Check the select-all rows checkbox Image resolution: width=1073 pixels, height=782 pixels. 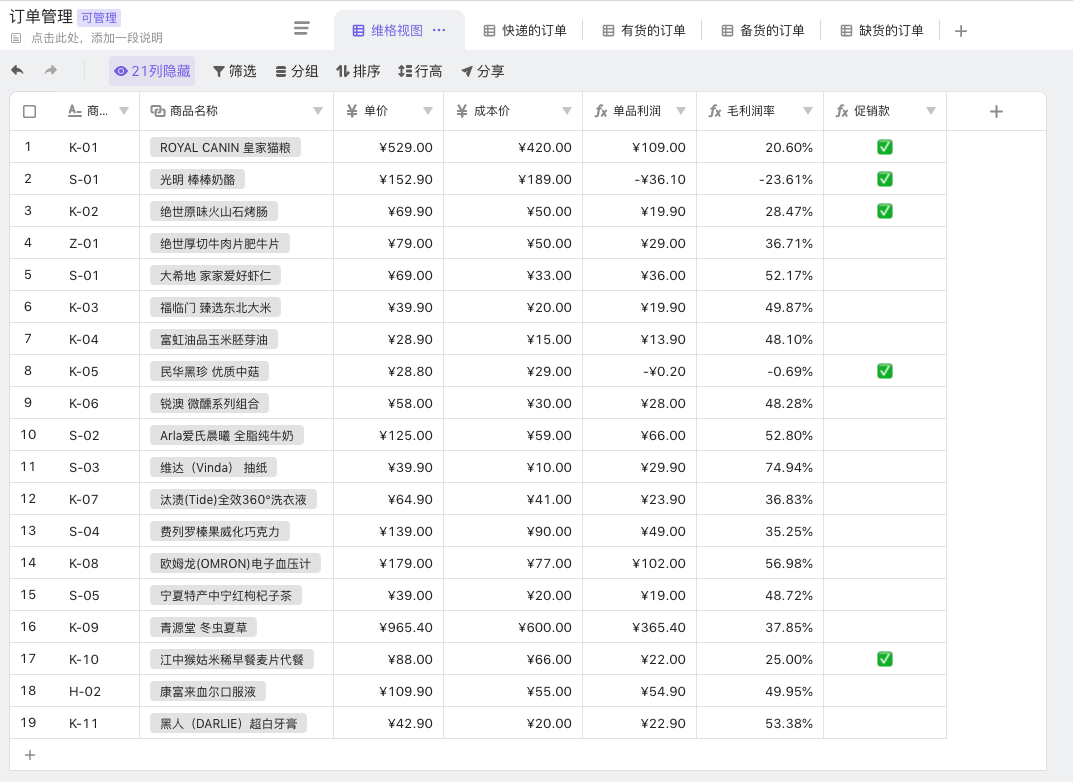pos(29,111)
